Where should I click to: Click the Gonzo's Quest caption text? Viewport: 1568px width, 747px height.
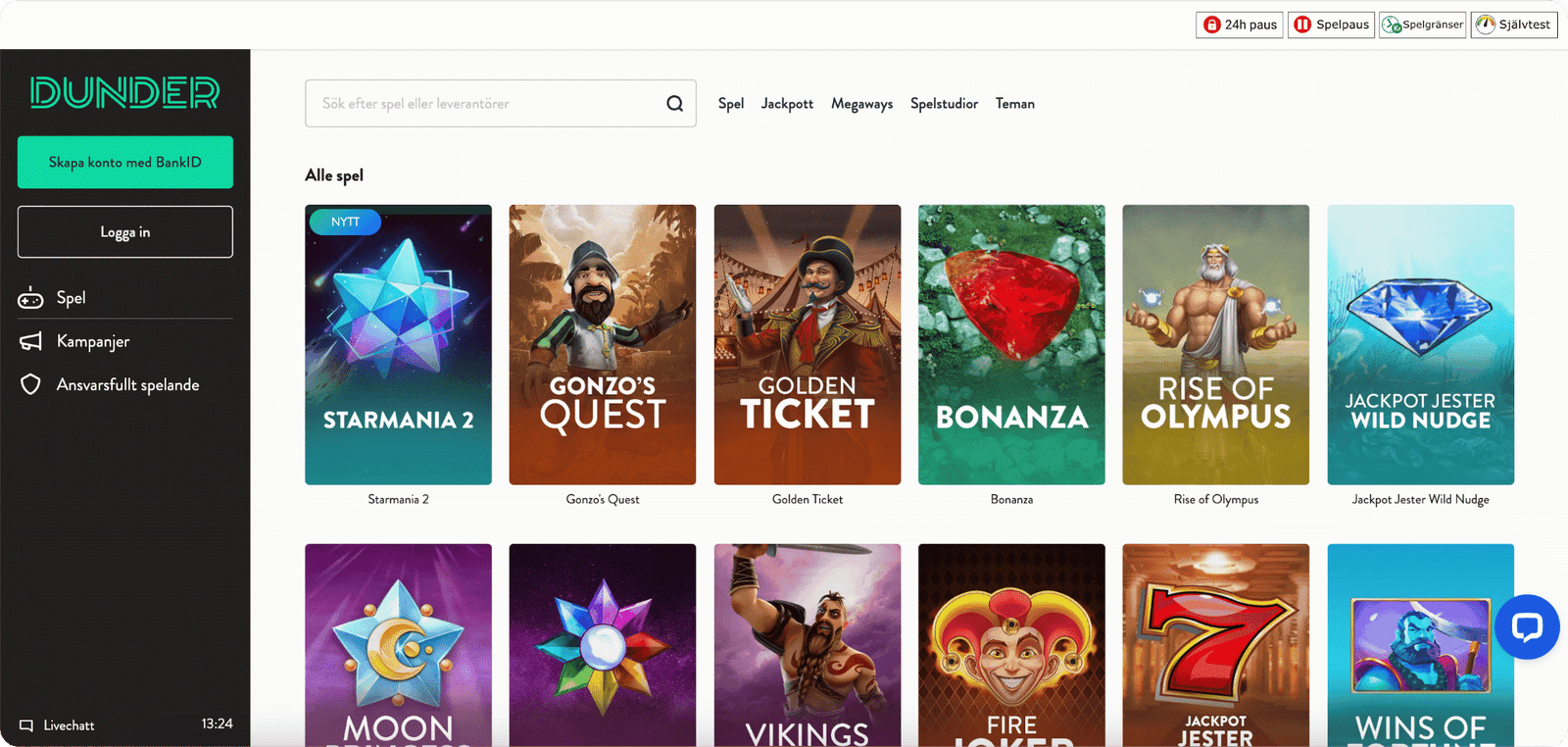603,499
